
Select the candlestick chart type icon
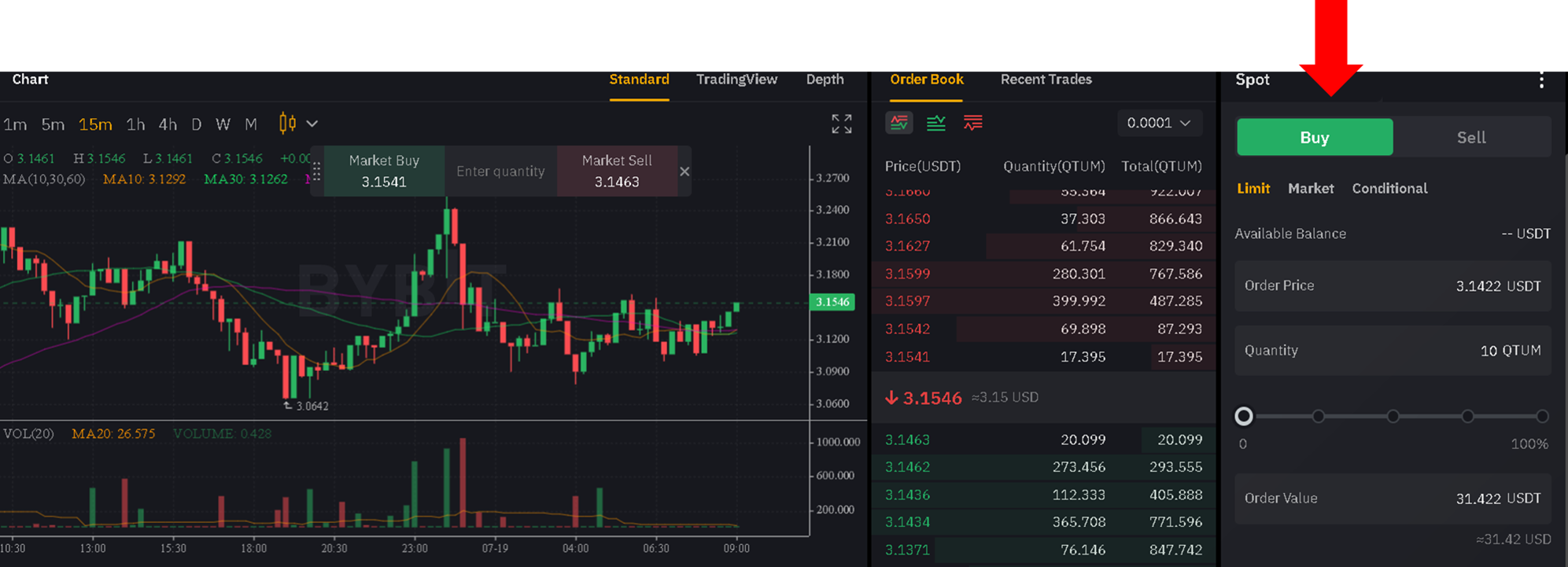click(x=287, y=123)
